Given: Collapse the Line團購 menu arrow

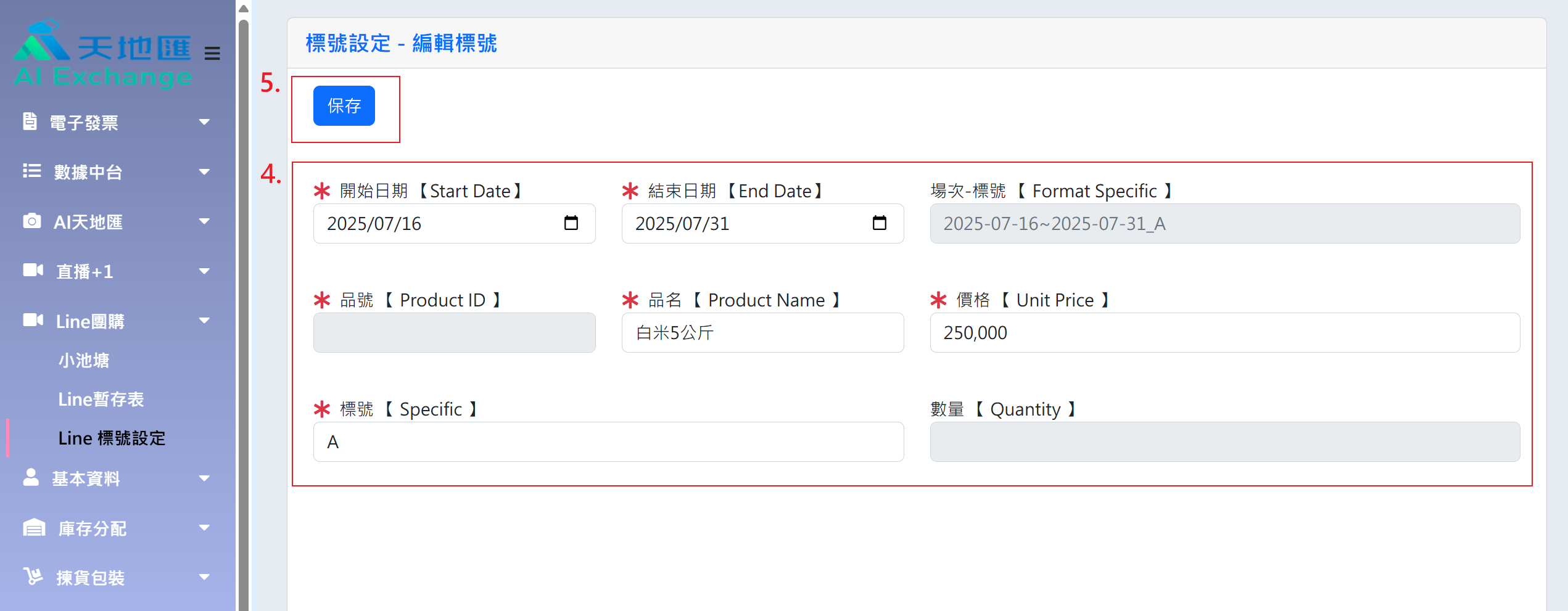Looking at the screenshot, I should pos(204,321).
